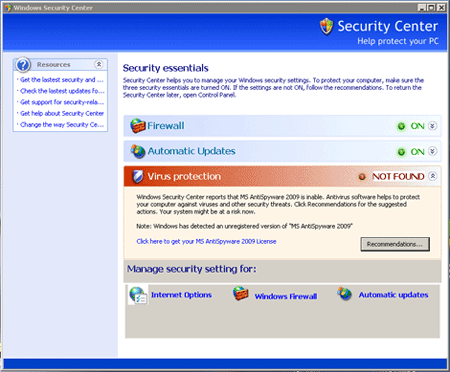
Task: Click the red NOT FOUND status indicator
Action: click(x=362, y=176)
